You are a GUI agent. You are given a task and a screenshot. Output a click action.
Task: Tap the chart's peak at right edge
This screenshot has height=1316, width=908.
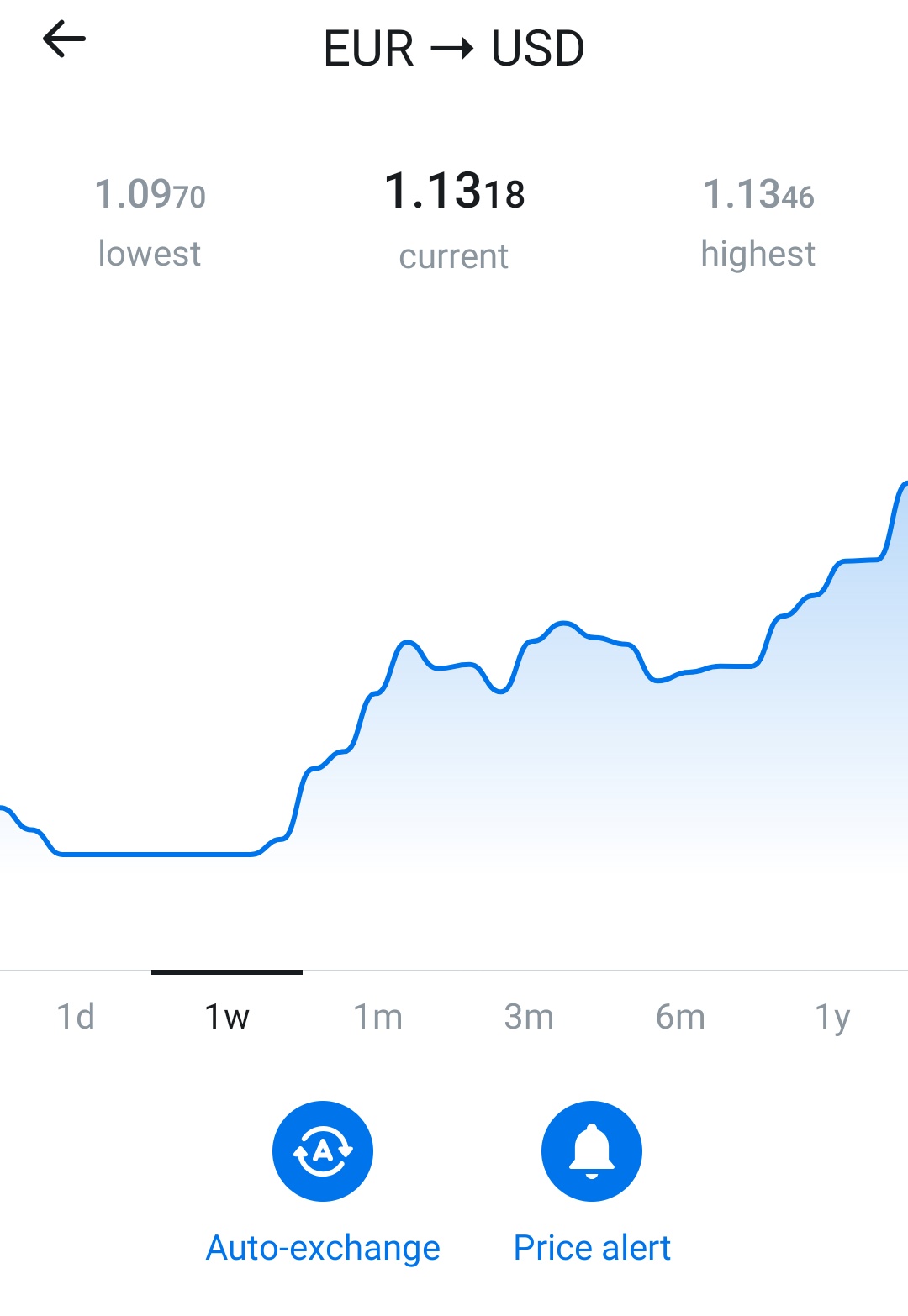click(903, 485)
